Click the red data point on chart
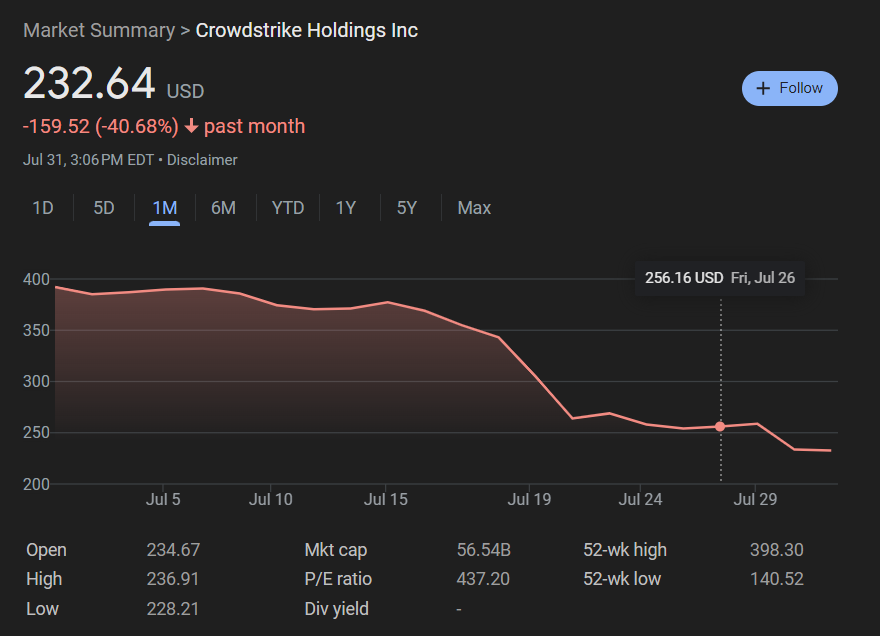 (720, 427)
